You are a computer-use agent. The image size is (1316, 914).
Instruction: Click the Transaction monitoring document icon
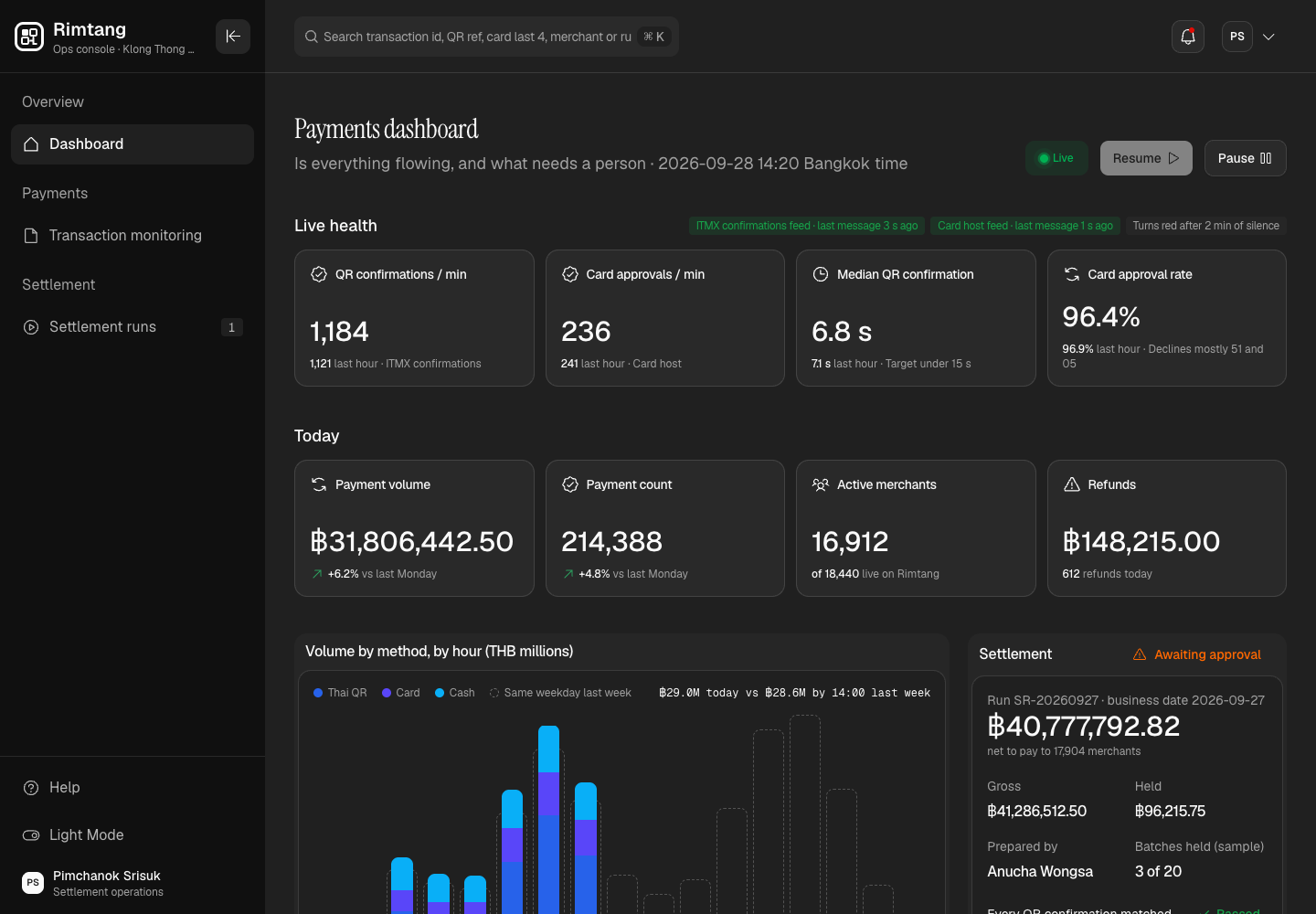tap(31, 236)
